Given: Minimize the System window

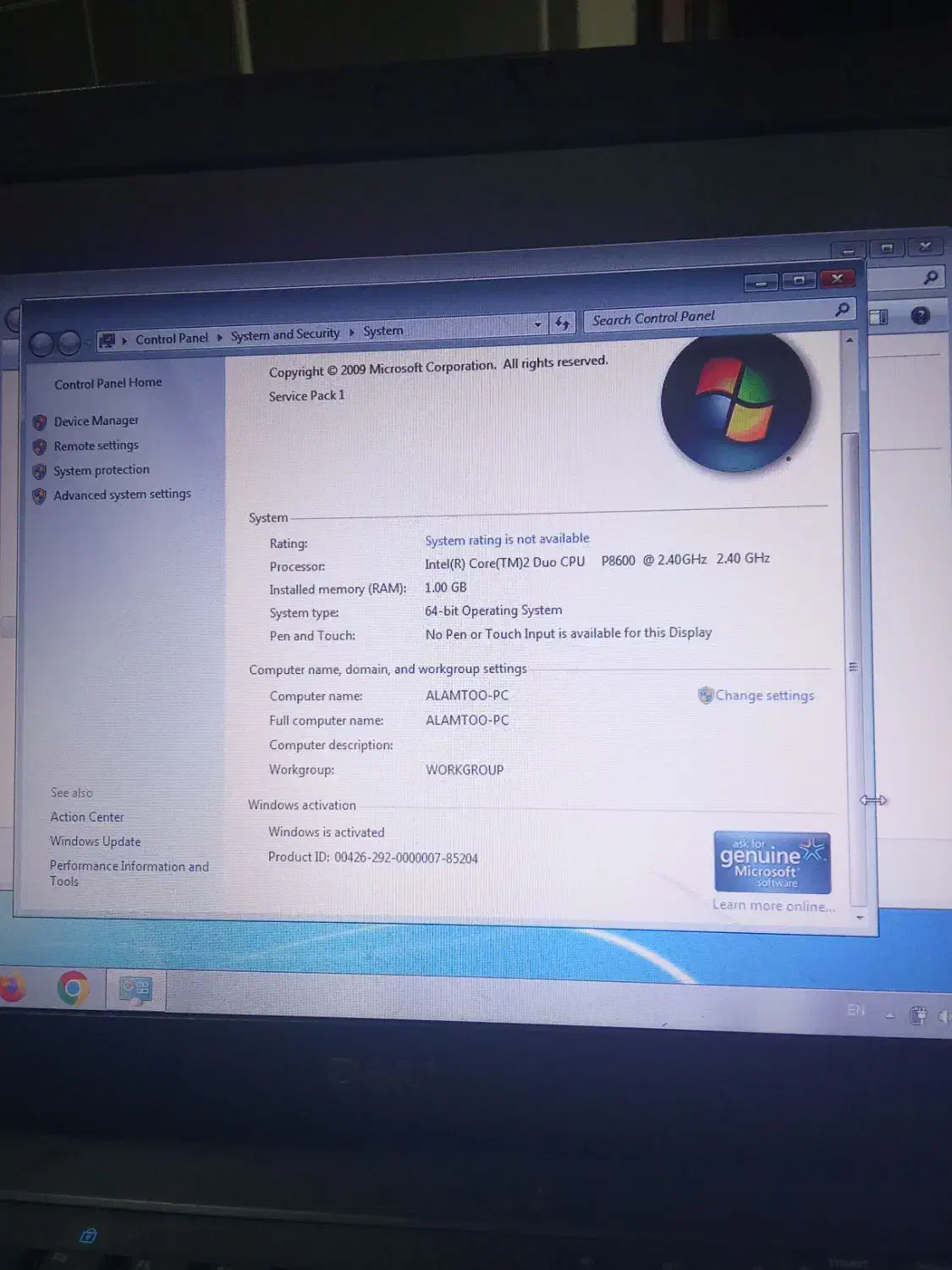Looking at the screenshot, I should coord(761,283).
